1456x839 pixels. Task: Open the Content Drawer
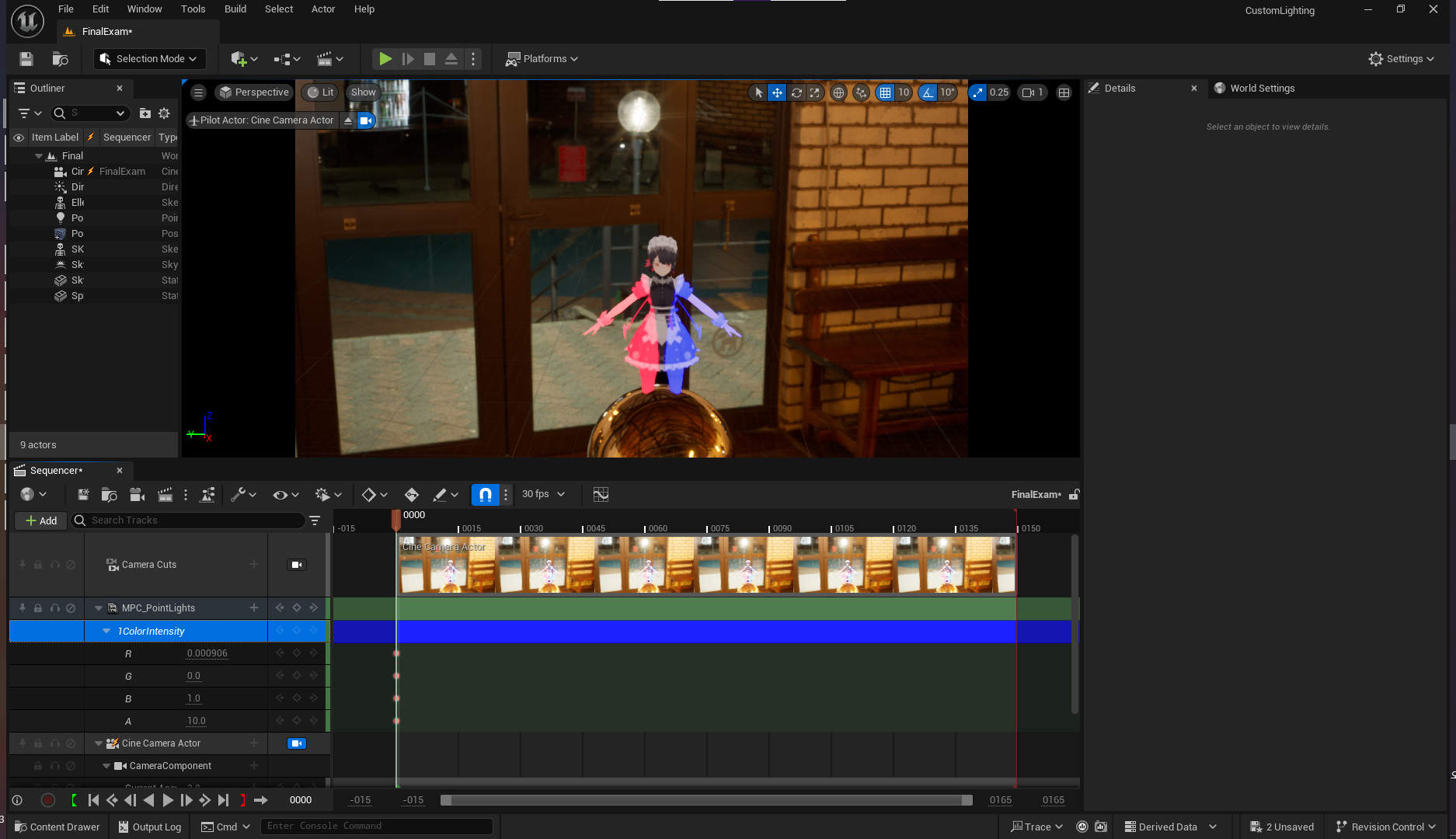point(57,827)
